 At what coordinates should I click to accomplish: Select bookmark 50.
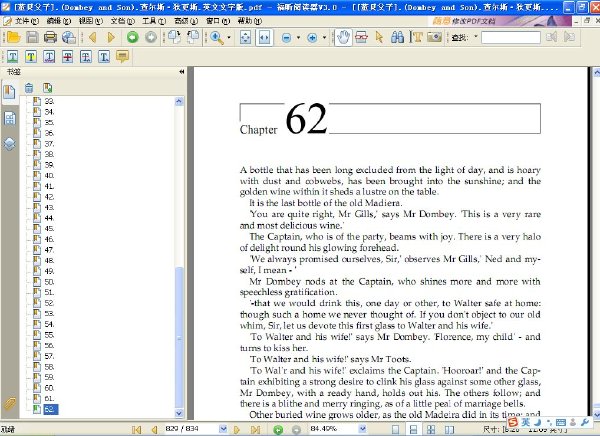(49, 282)
